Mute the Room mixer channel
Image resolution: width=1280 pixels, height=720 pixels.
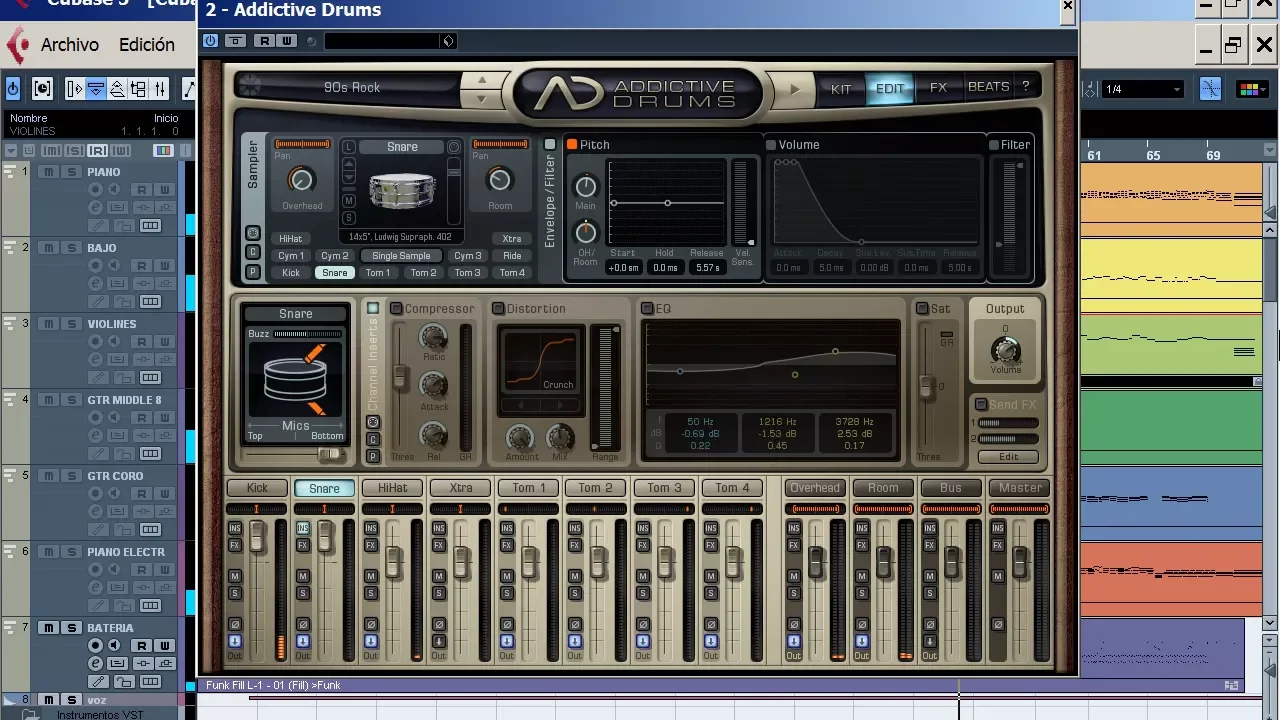[862, 576]
